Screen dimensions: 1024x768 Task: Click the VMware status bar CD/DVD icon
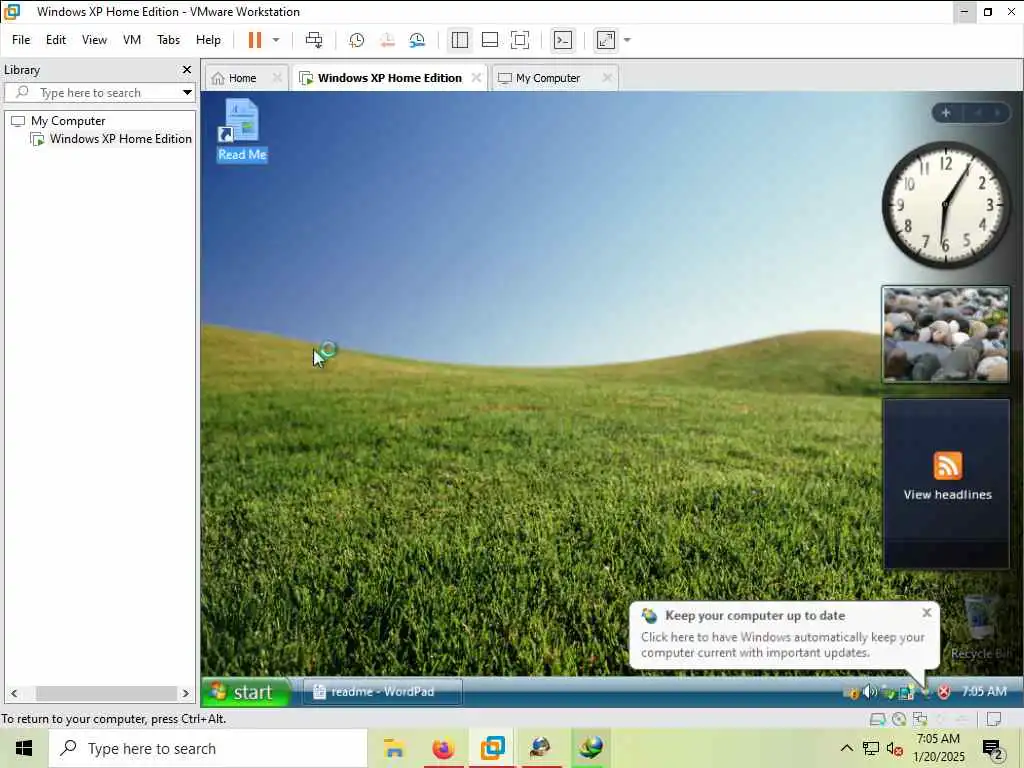899,719
